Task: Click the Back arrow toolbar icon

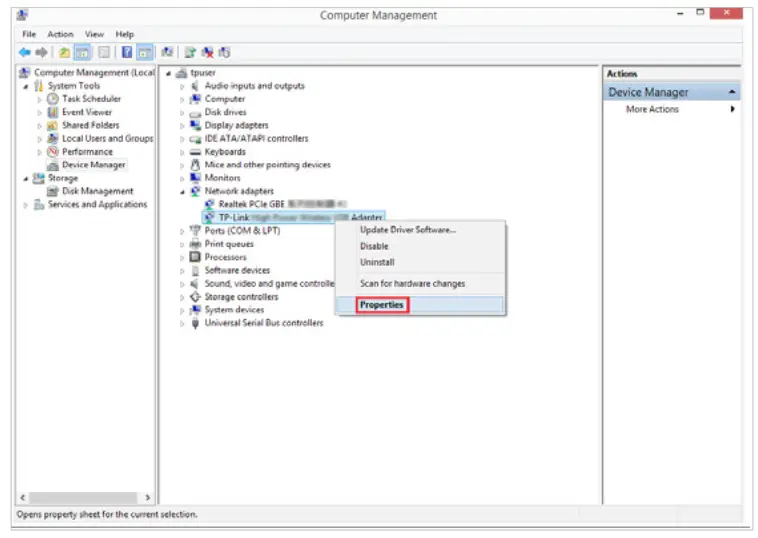Action: click(x=24, y=52)
